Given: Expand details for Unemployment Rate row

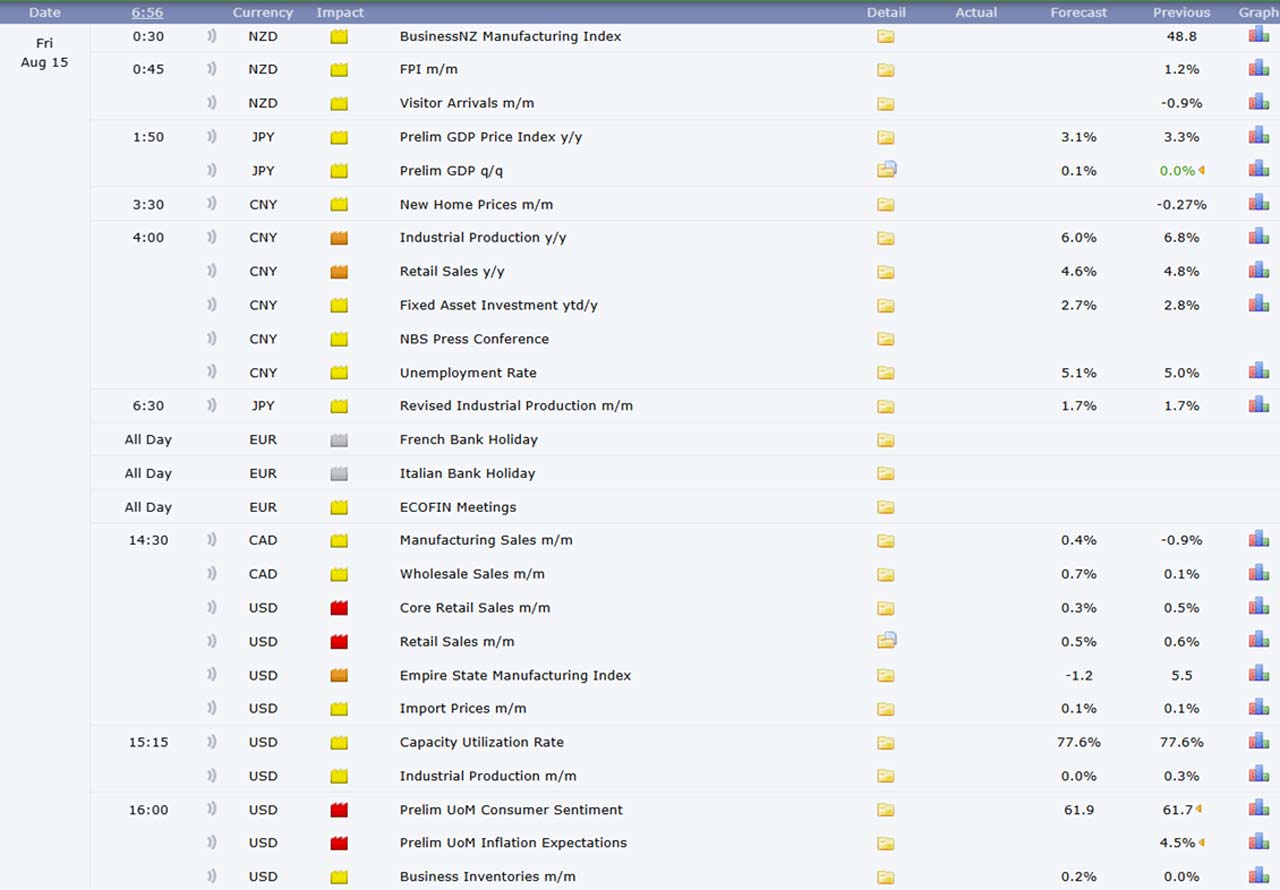Looking at the screenshot, I should coord(885,373).
